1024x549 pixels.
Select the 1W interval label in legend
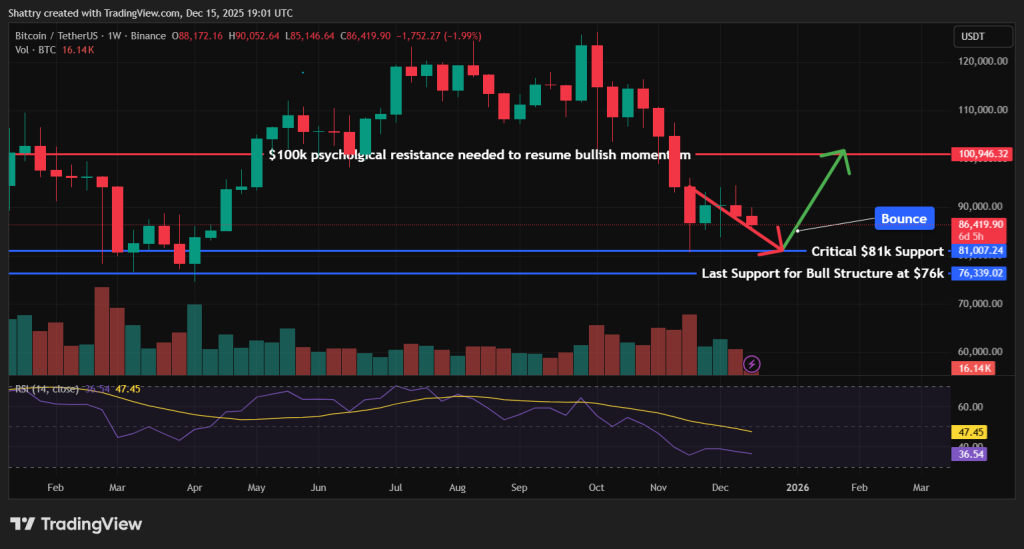[131, 36]
